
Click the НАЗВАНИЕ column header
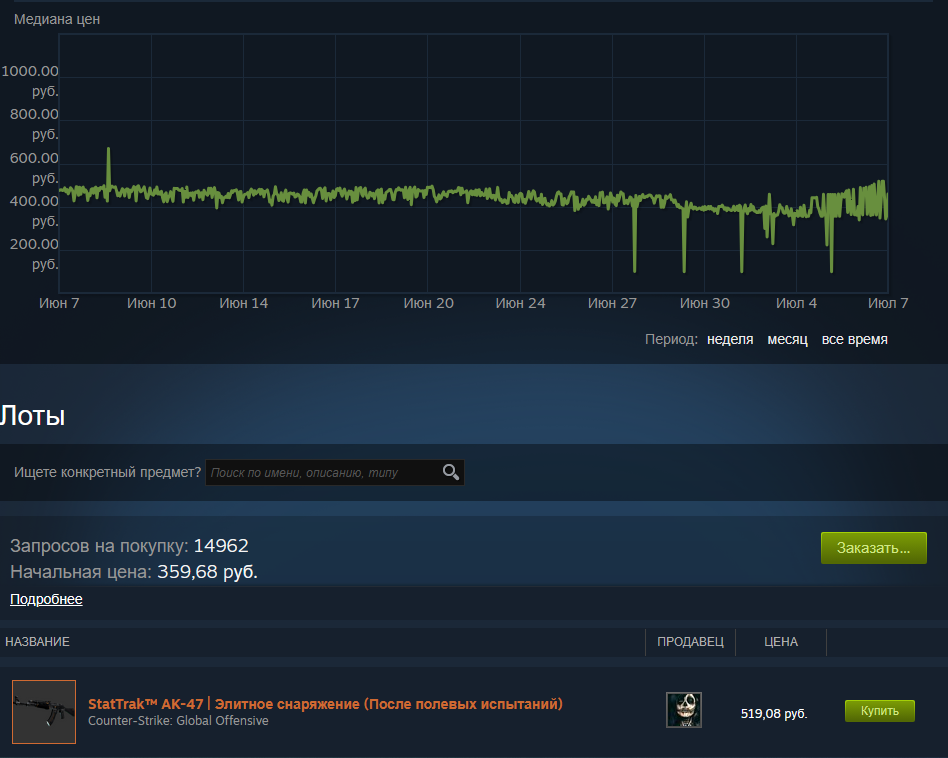37,641
